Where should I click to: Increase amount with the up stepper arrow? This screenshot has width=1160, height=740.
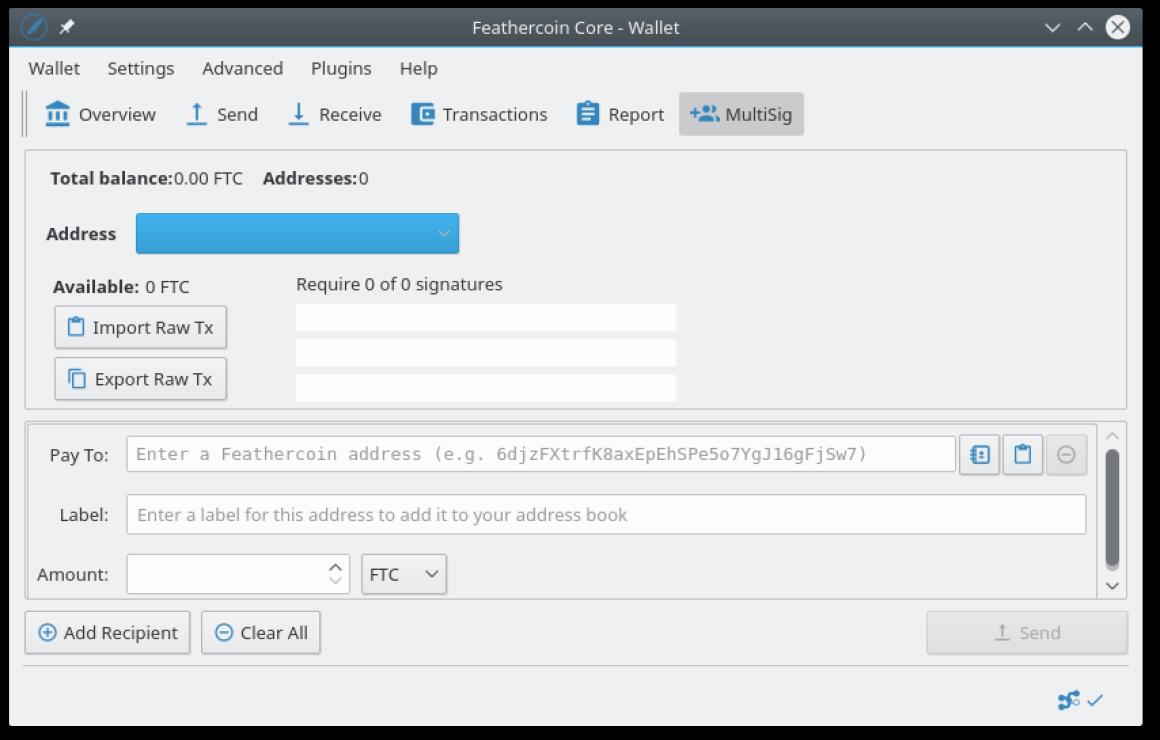click(x=336, y=567)
